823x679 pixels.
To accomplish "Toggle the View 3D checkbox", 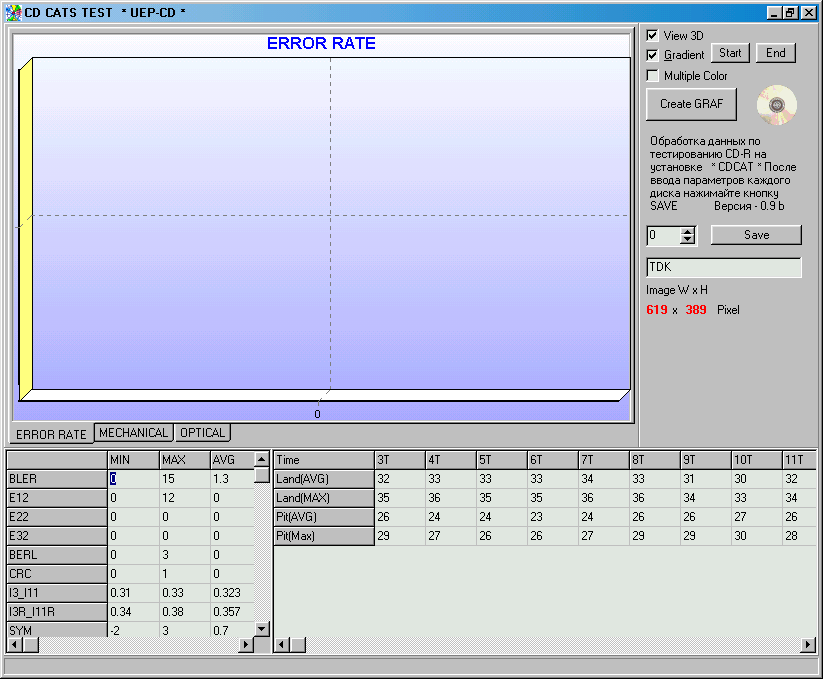I will [652, 36].
